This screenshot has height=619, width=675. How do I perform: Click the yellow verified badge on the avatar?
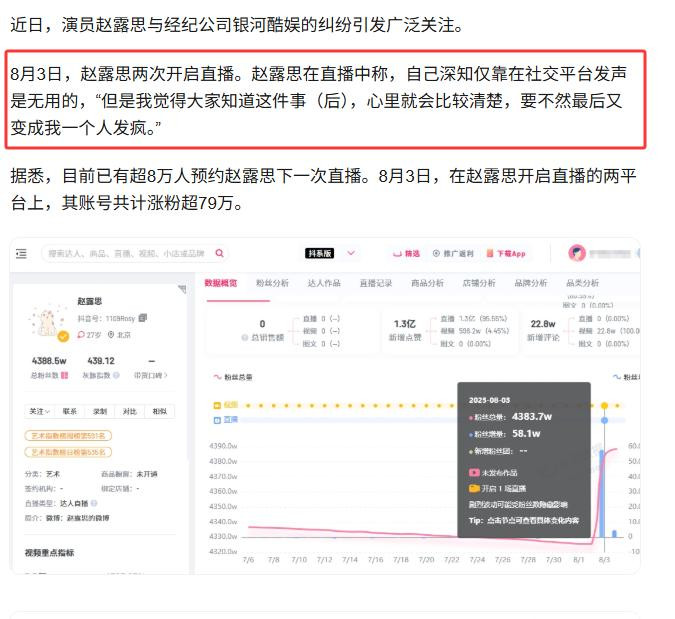(x=63, y=336)
